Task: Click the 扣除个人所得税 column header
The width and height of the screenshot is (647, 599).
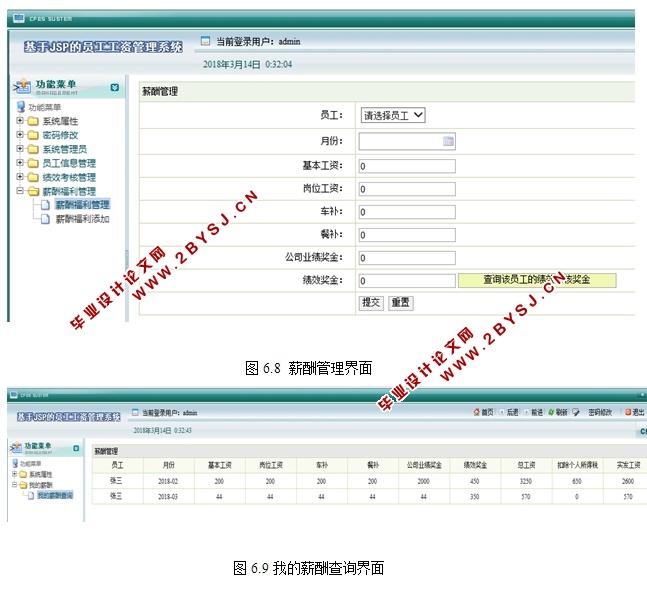Action: [x=577, y=465]
